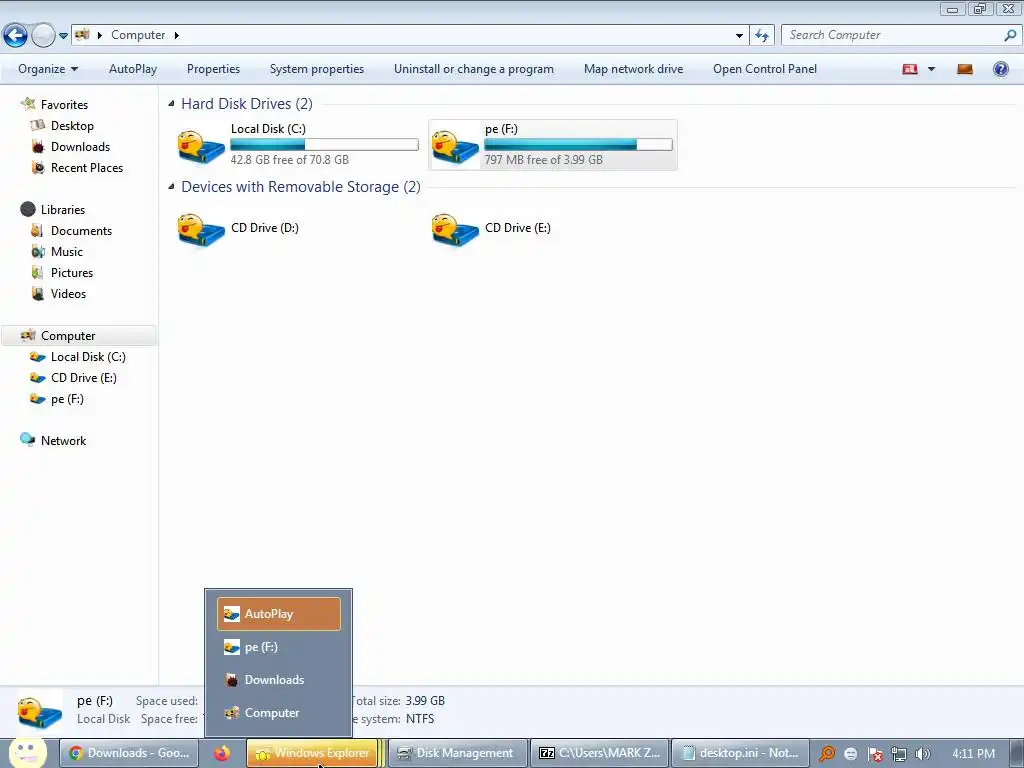Click the address bar refresh icon
1024x768 pixels.
[762, 35]
